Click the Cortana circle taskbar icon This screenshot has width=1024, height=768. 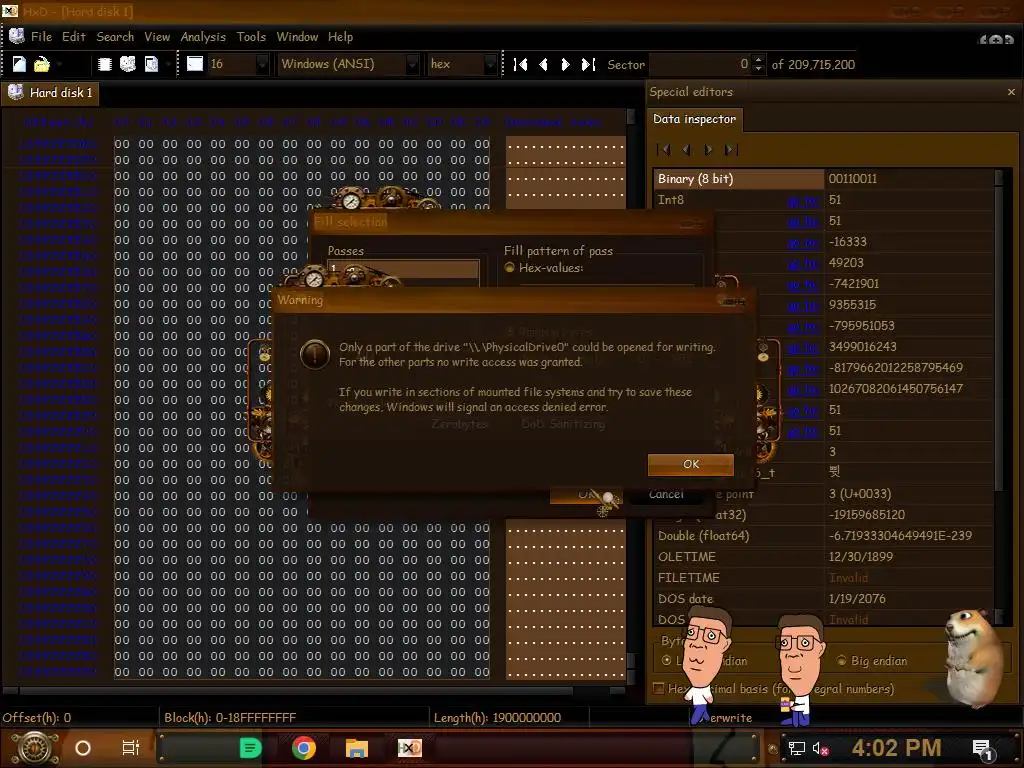coord(83,748)
